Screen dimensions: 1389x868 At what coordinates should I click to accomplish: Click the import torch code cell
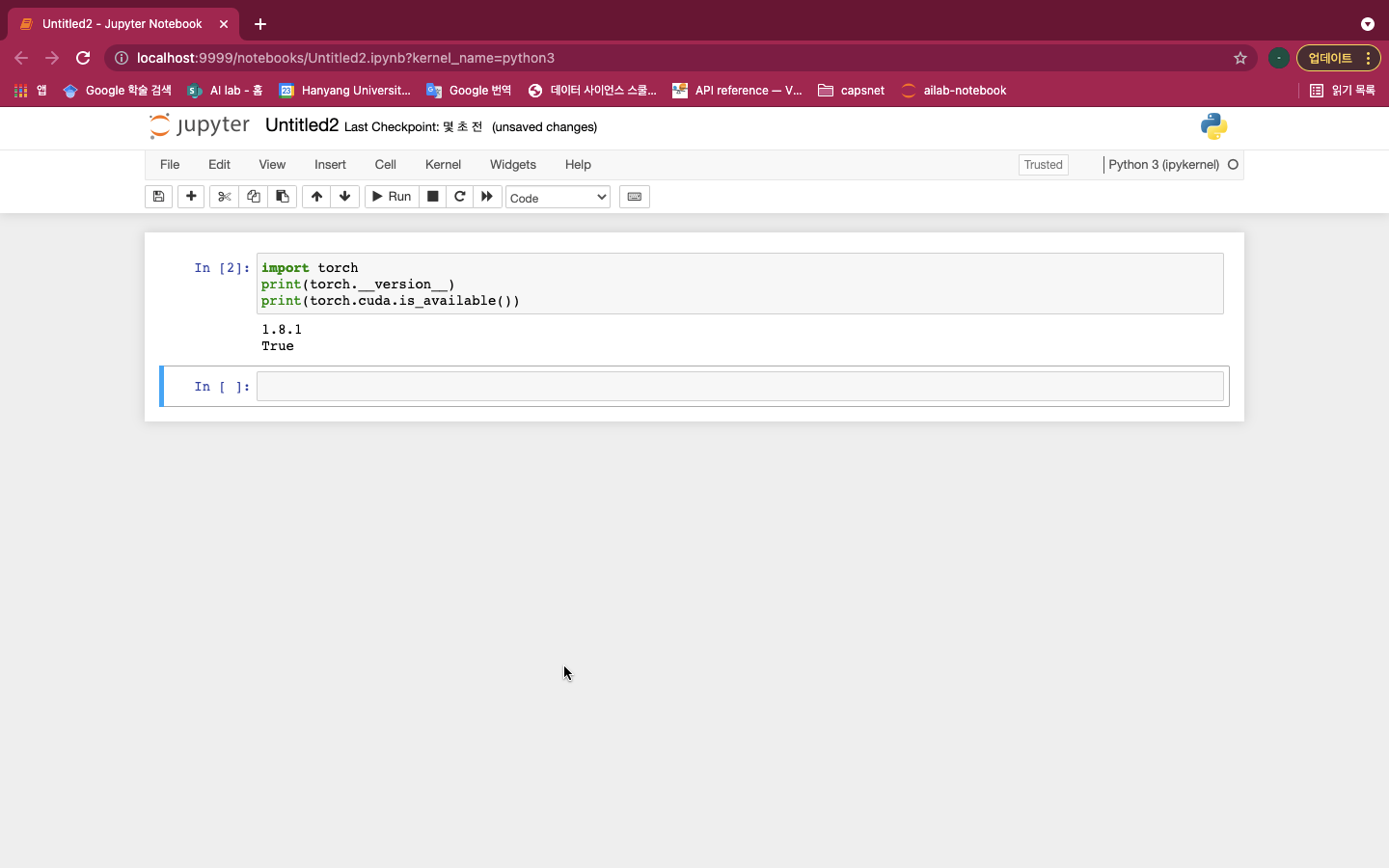coord(740,284)
